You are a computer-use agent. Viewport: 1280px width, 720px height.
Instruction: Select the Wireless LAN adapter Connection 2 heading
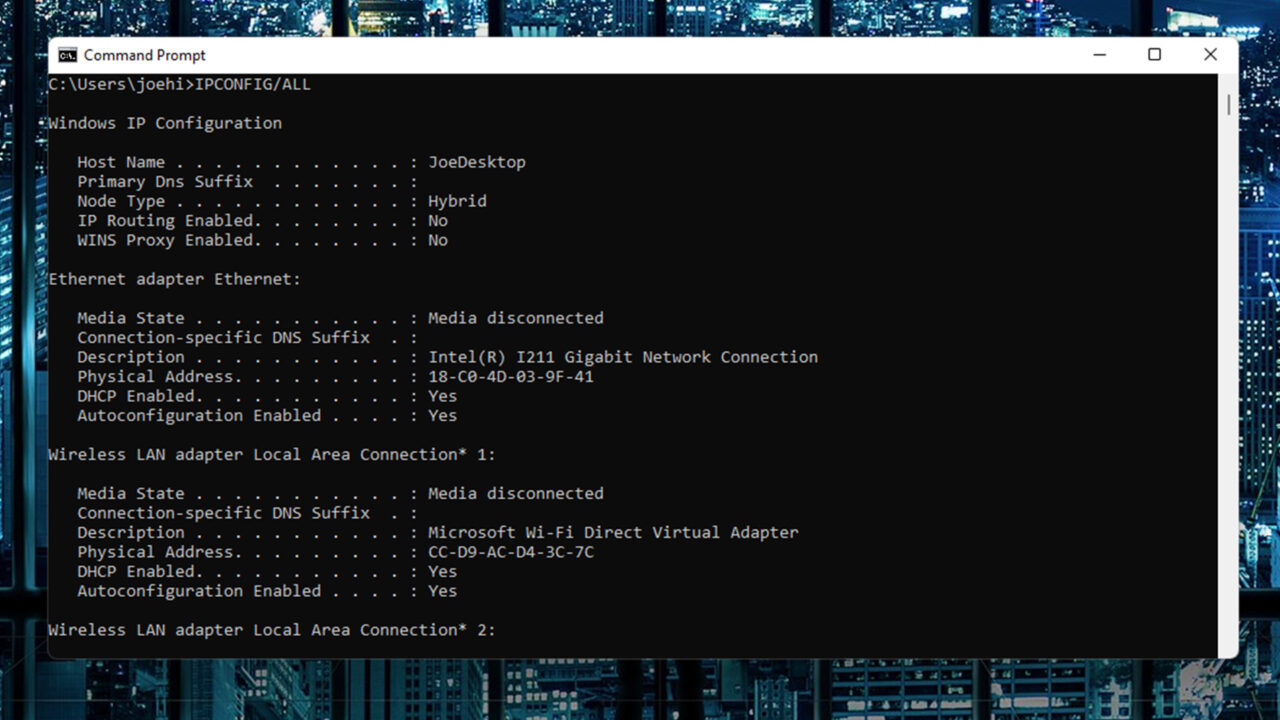(275, 629)
